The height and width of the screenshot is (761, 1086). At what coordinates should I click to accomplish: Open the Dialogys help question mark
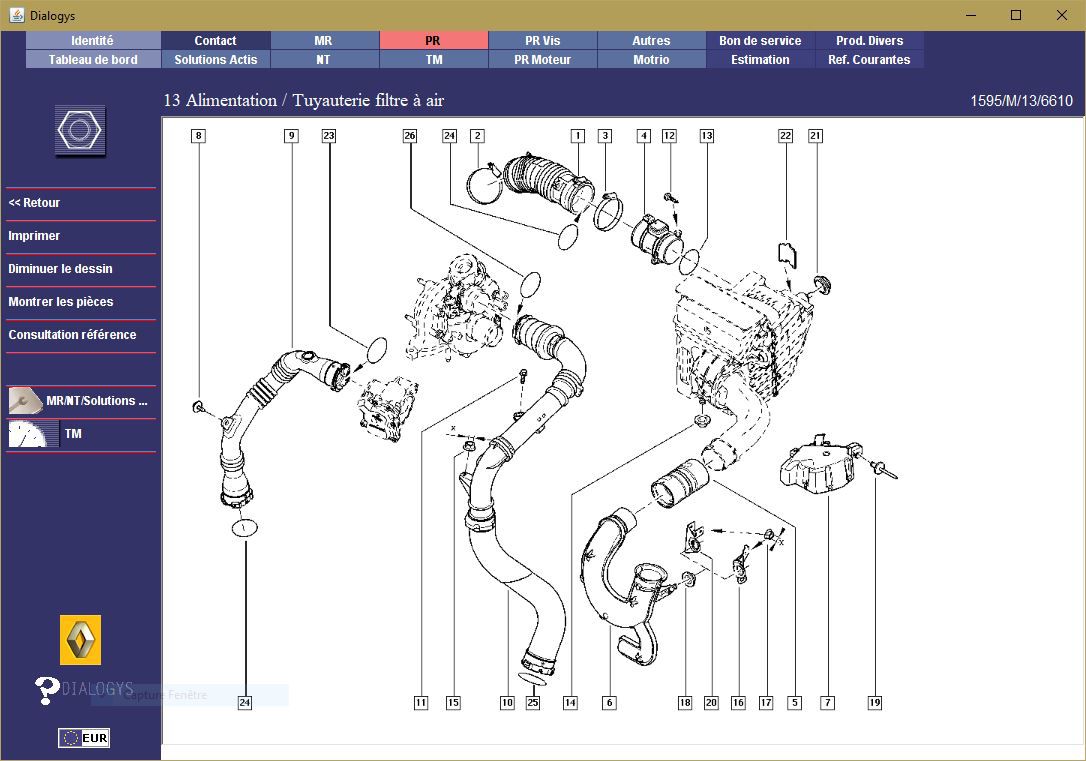tap(47, 690)
